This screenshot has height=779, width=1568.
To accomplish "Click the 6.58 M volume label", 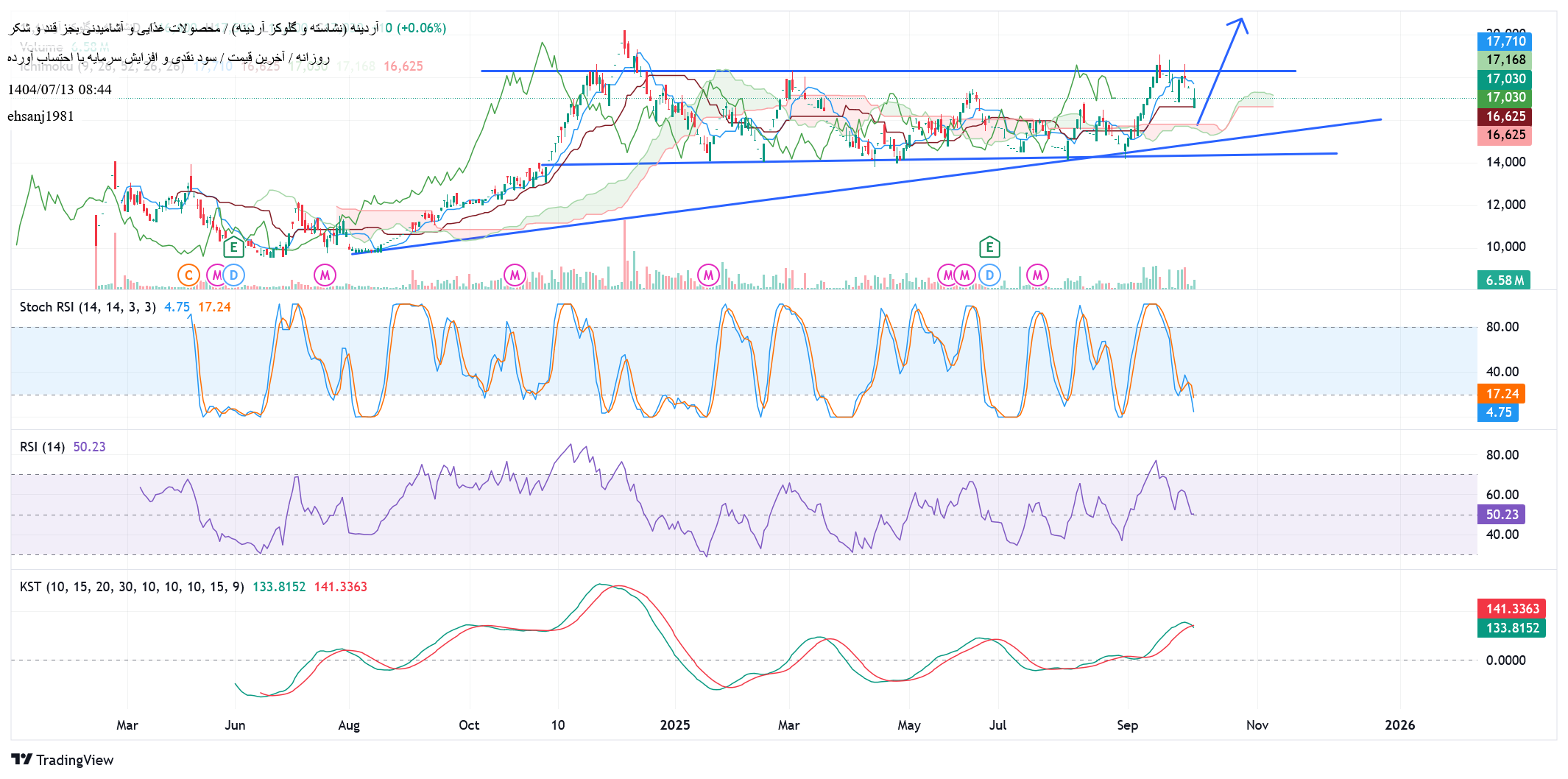I will (x=1503, y=281).
